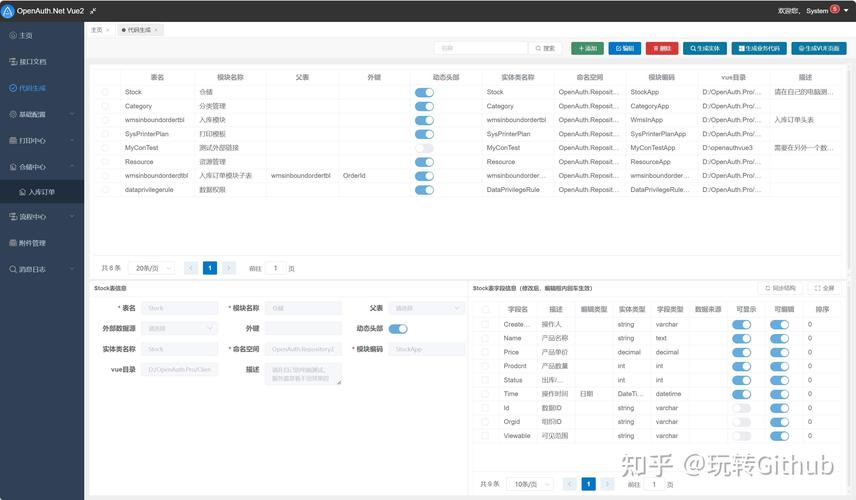This screenshot has width=856, height=500.
Task: Switch to the 代码生成 tab
Action: click(x=139, y=30)
